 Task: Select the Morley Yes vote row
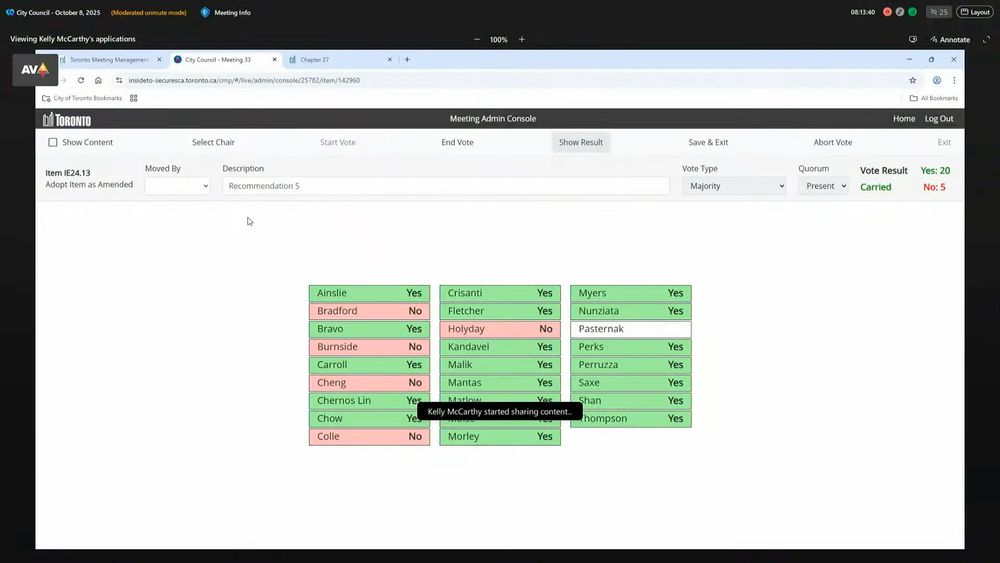(x=500, y=437)
